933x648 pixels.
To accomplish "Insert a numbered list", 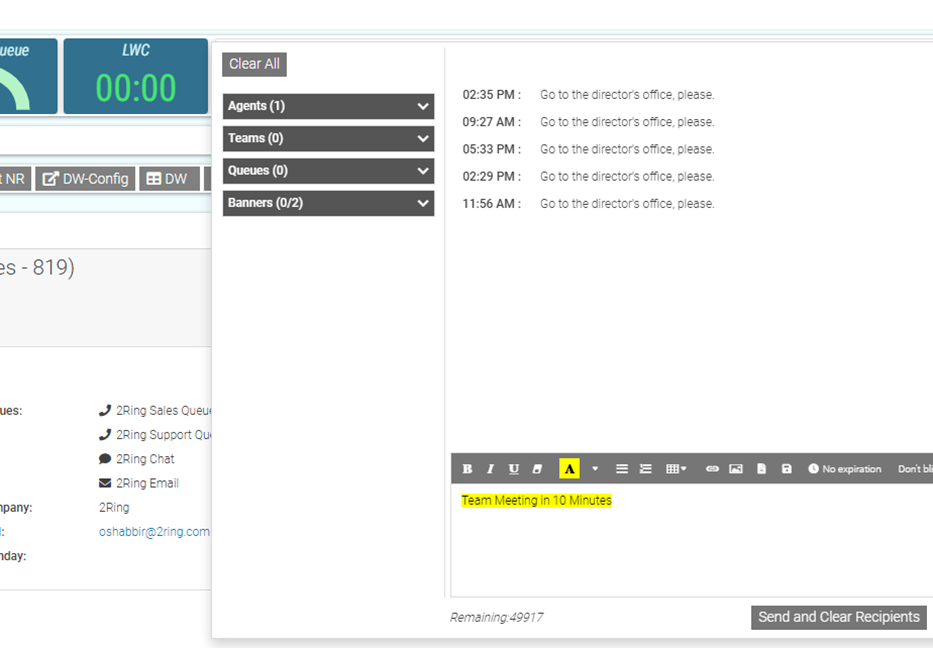I will click(646, 469).
